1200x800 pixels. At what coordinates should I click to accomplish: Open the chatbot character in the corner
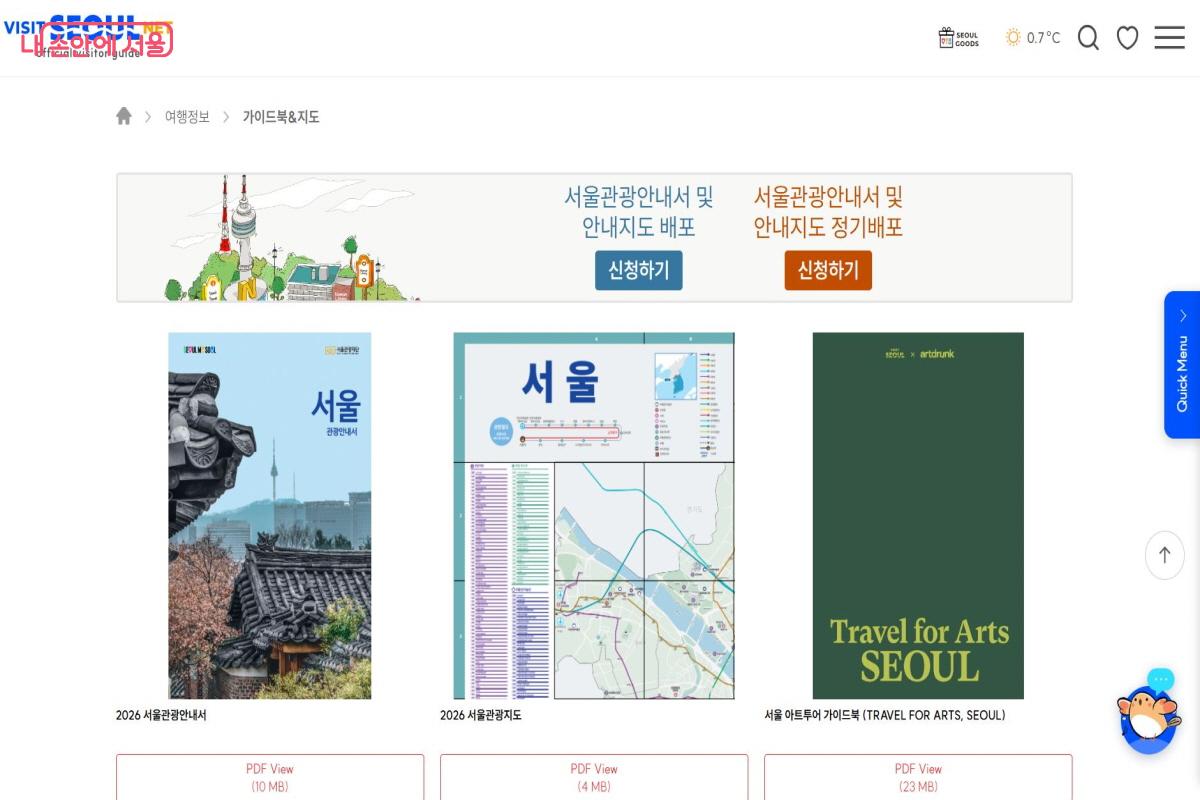pos(1148,718)
